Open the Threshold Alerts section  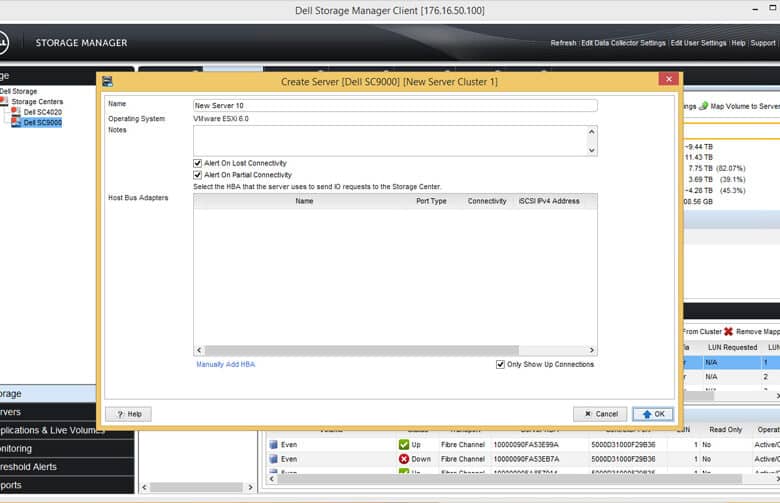[67, 467]
